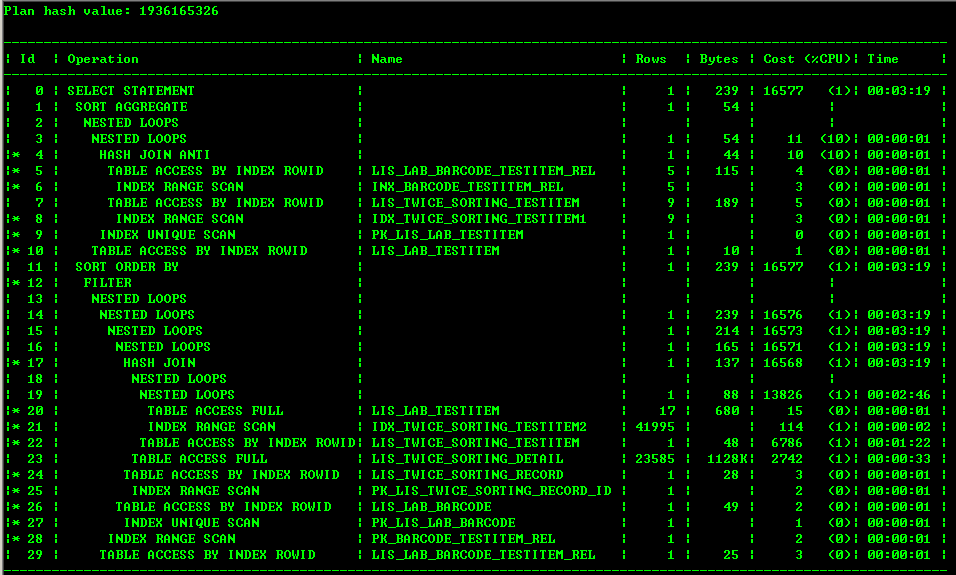Select INX_BARCODE_TESTITEM_REL index name

click(x=467, y=187)
